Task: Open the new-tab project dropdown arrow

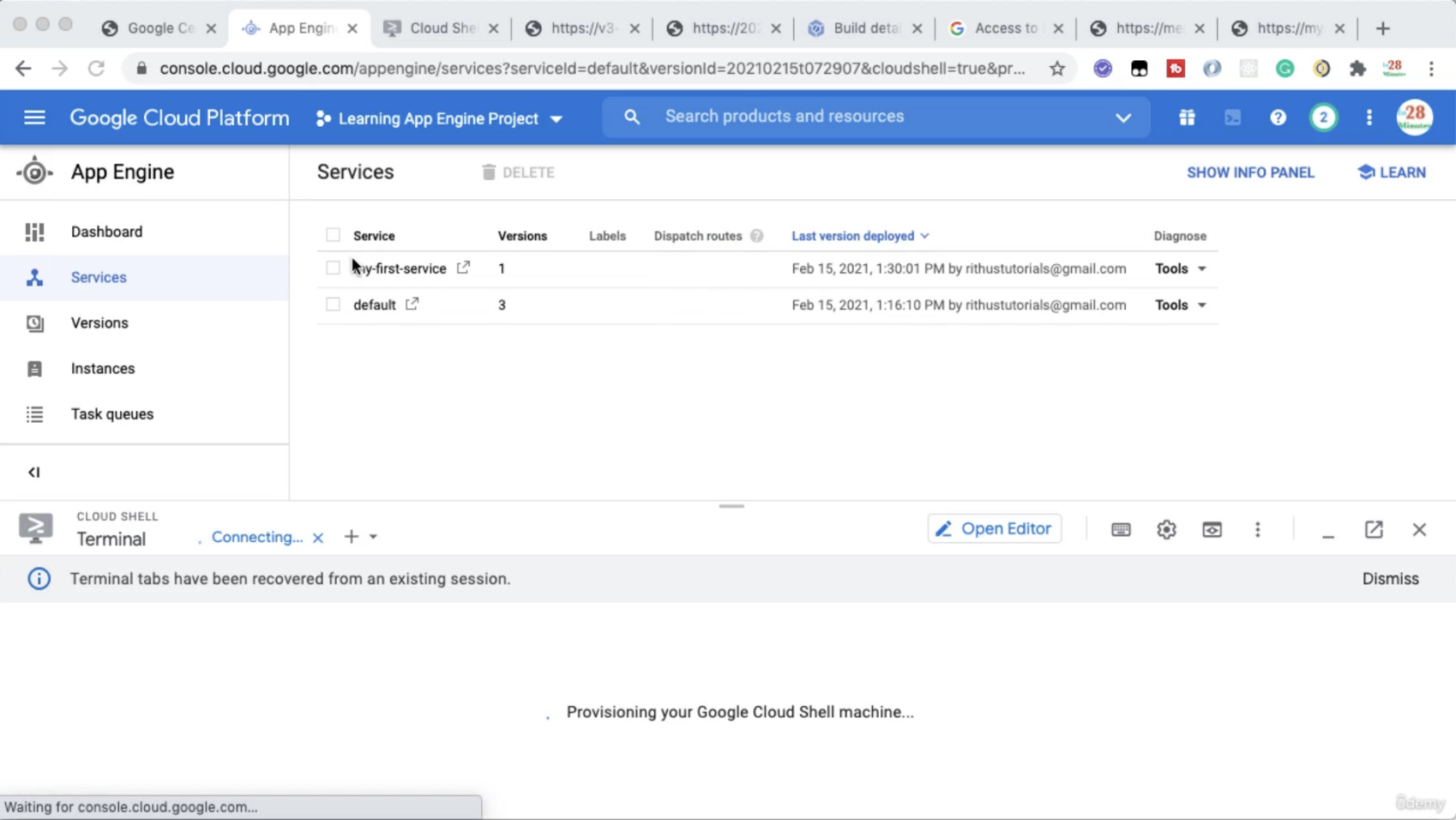Action: click(373, 537)
